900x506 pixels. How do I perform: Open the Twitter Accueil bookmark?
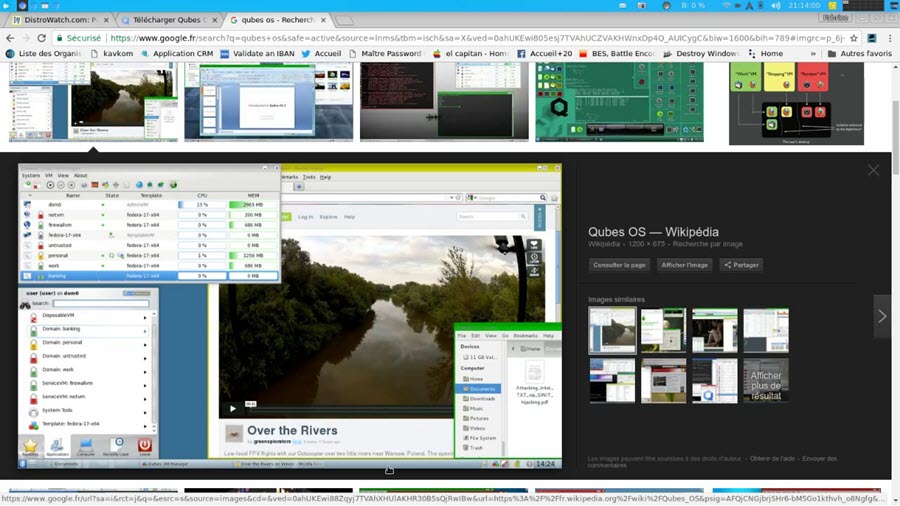pyautogui.click(x=321, y=53)
